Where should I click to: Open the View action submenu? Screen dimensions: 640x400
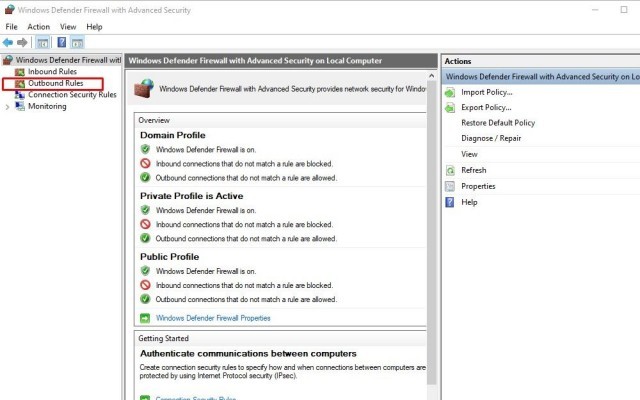click(469, 154)
